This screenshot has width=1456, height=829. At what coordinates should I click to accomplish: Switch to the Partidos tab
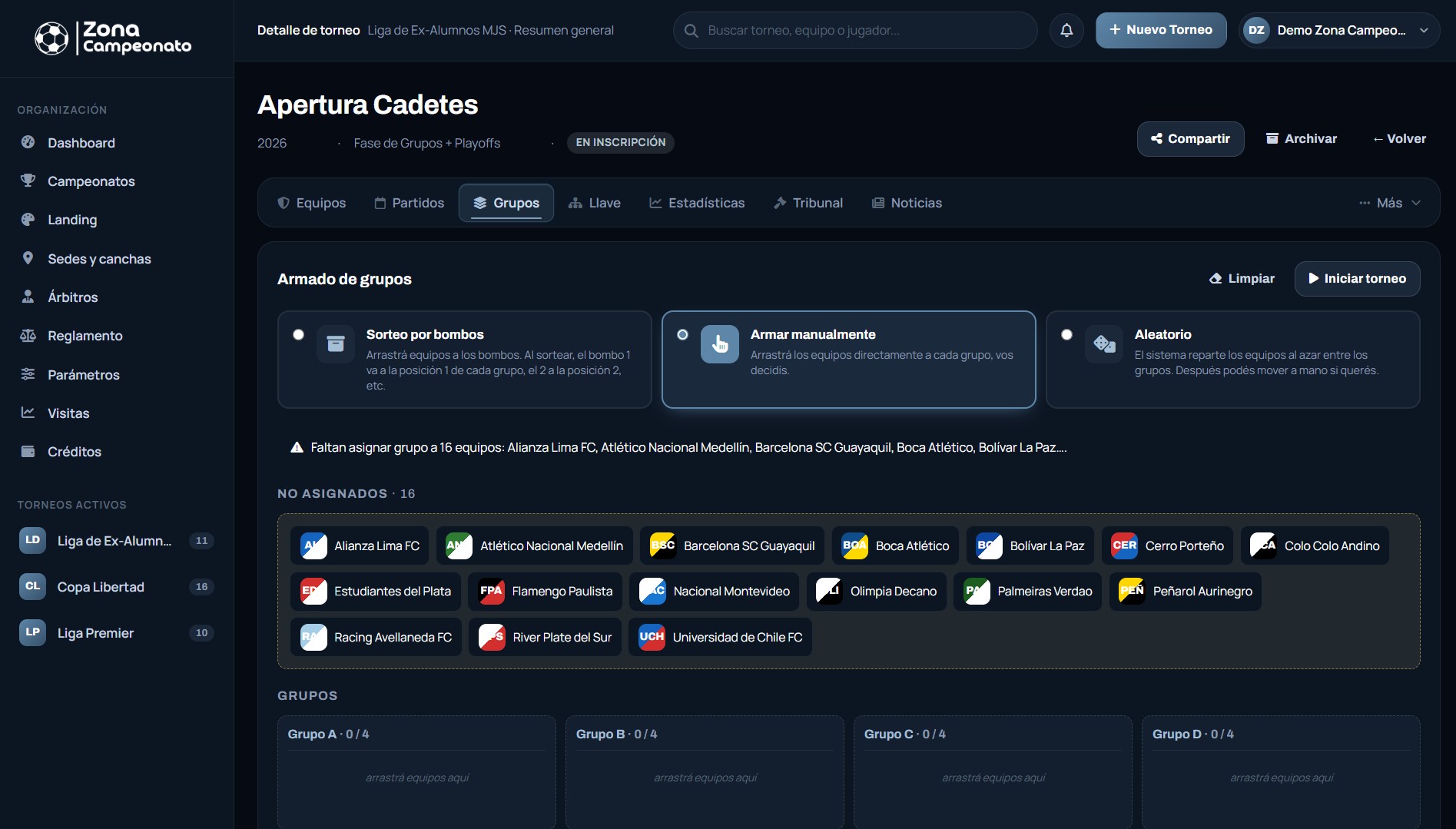point(410,203)
